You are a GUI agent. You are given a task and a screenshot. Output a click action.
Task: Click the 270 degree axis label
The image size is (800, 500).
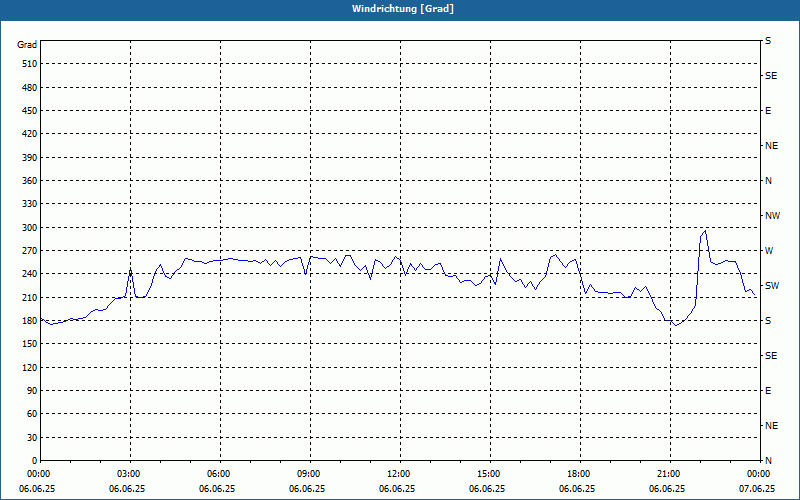(30, 251)
